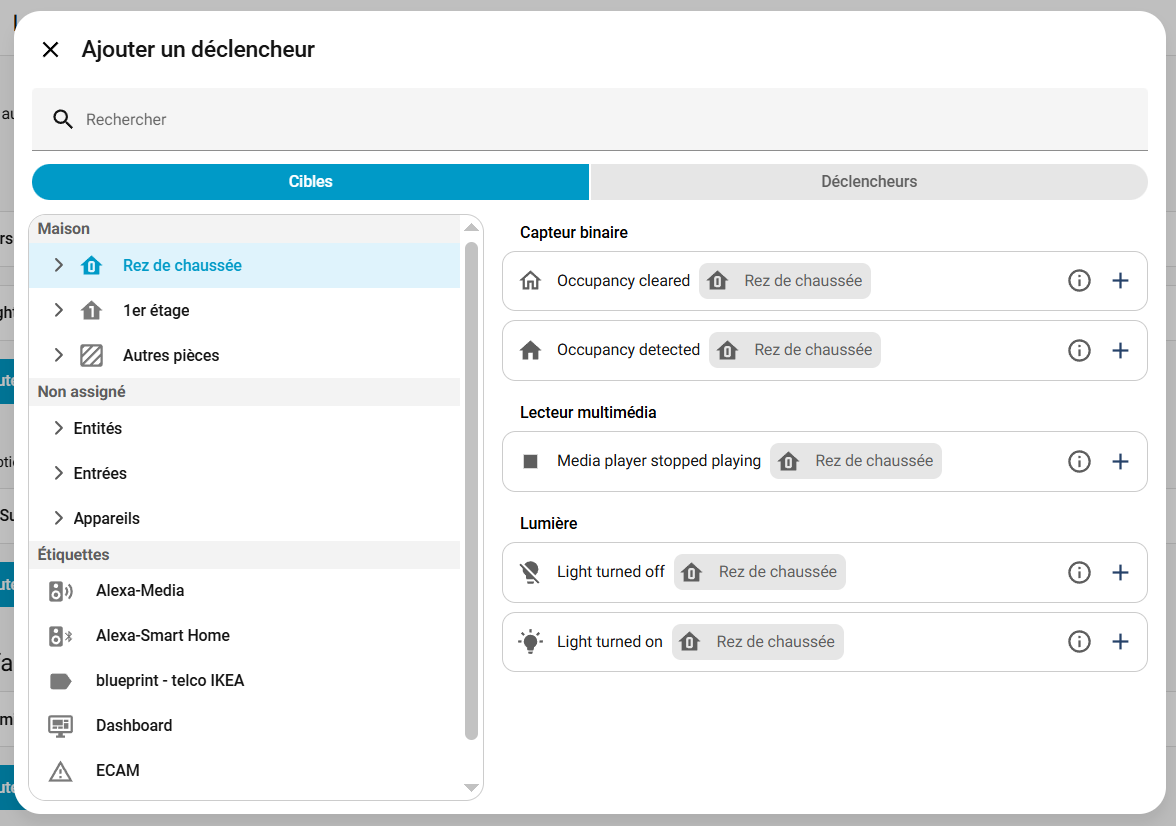Select the Alexa-Media label
The width and height of the screenshot is (1176, 826).
[140, 591]
